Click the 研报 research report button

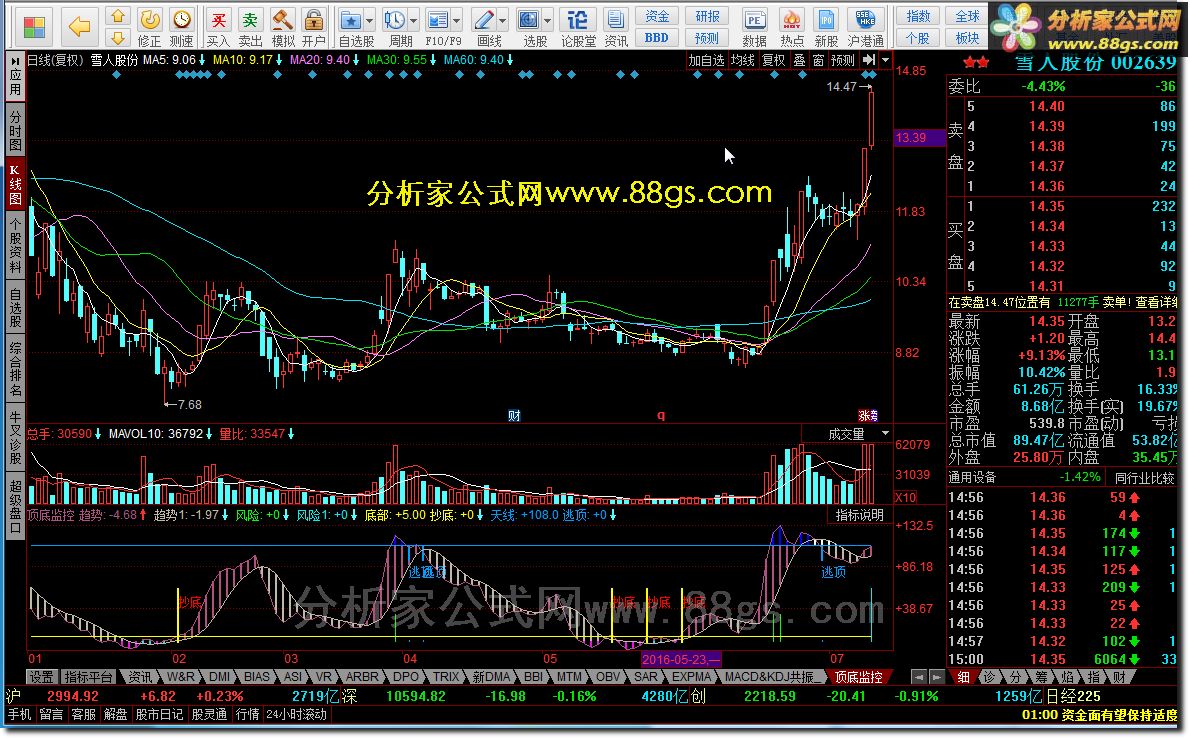tap(707, 16)
